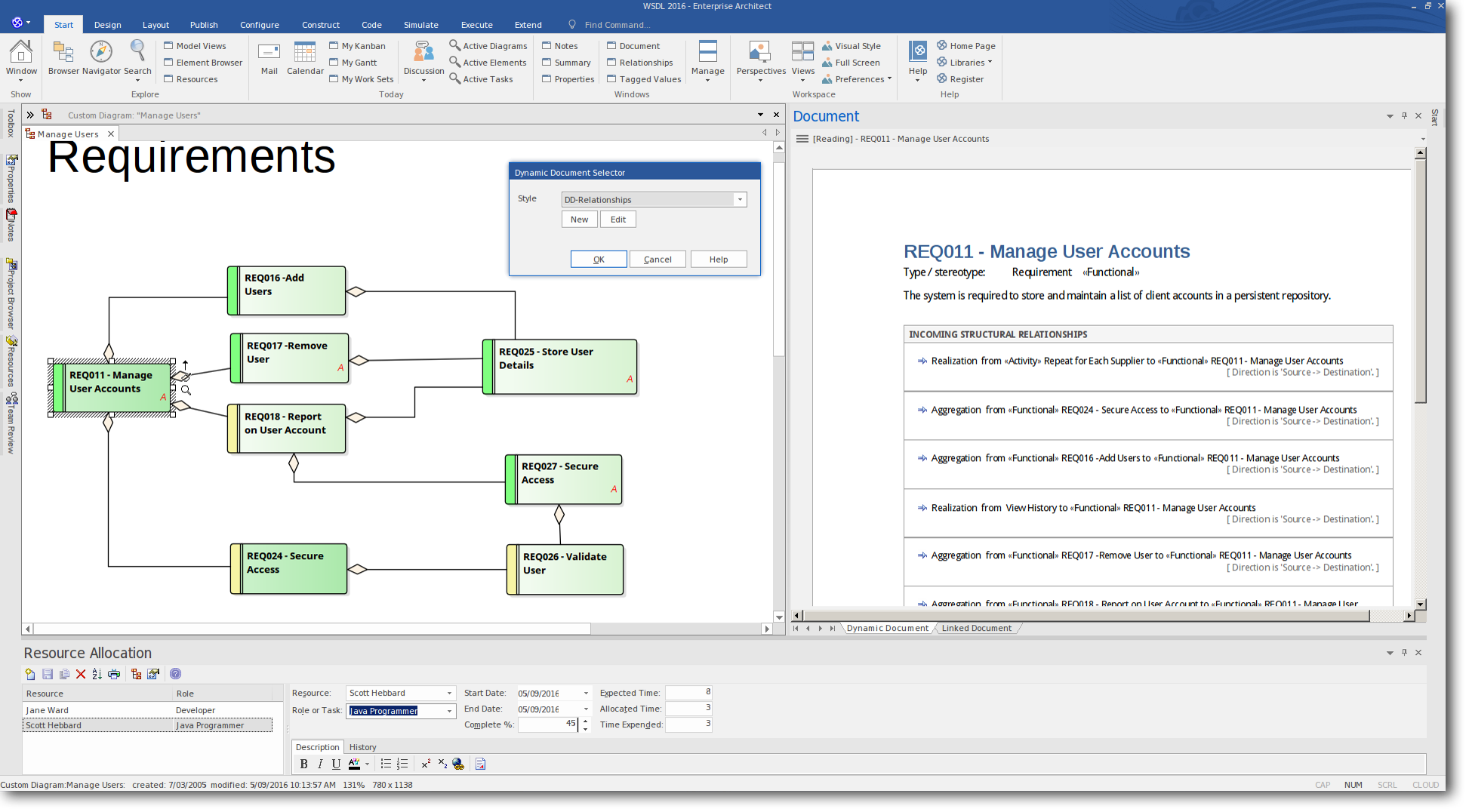Toggle underline formatting in Description editor

336,764
